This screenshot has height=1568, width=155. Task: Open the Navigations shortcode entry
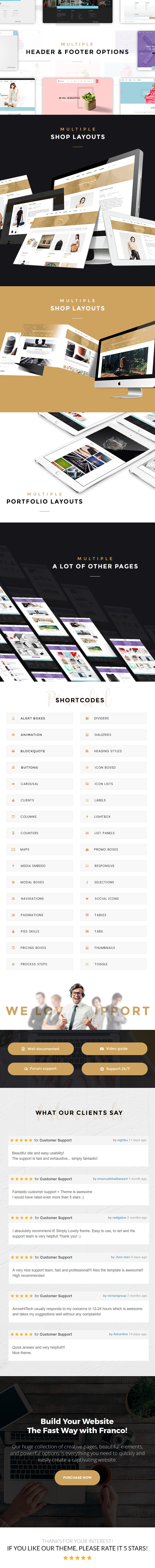pos(40,898)
